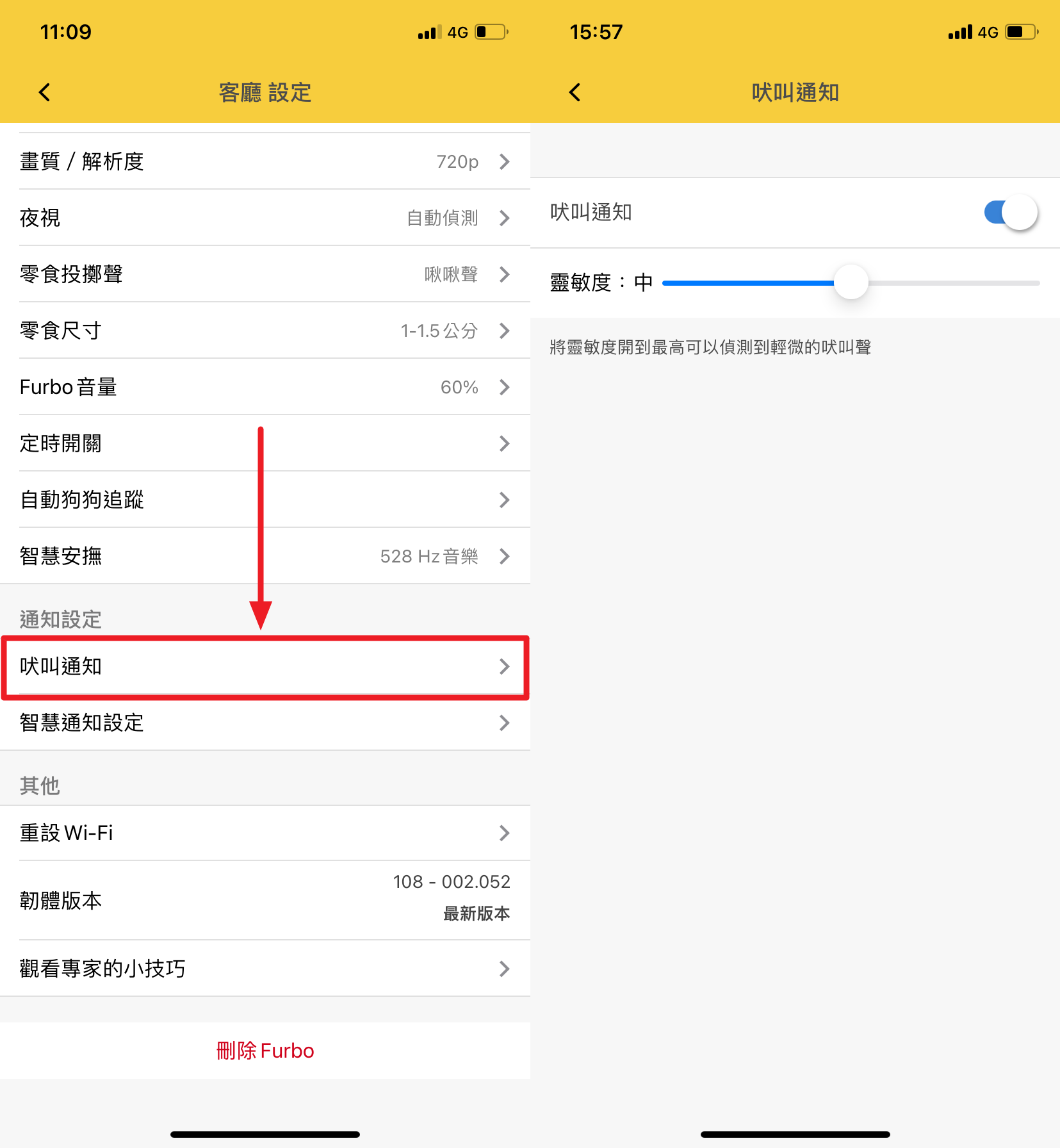
Task: Select the 528 Hz 音樂 value
Action: [429, 556]
